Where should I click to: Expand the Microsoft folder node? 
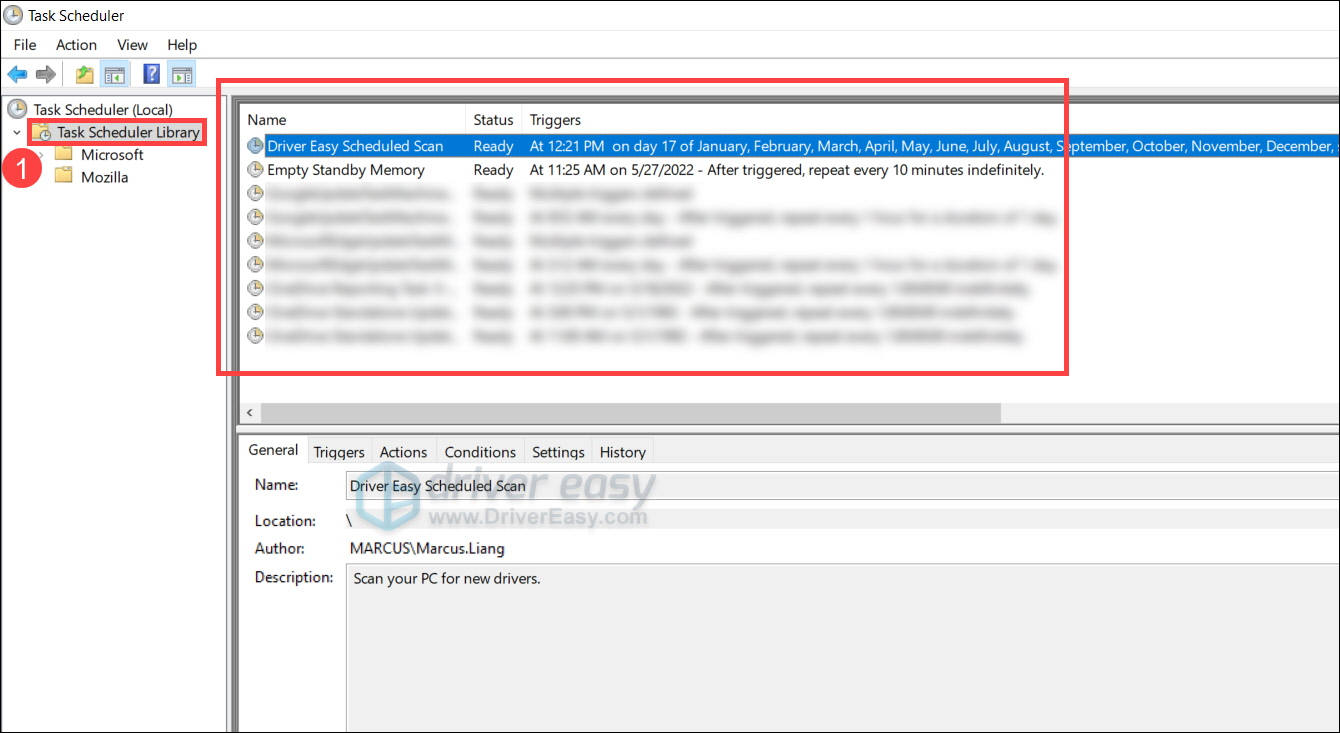(41, 154)
